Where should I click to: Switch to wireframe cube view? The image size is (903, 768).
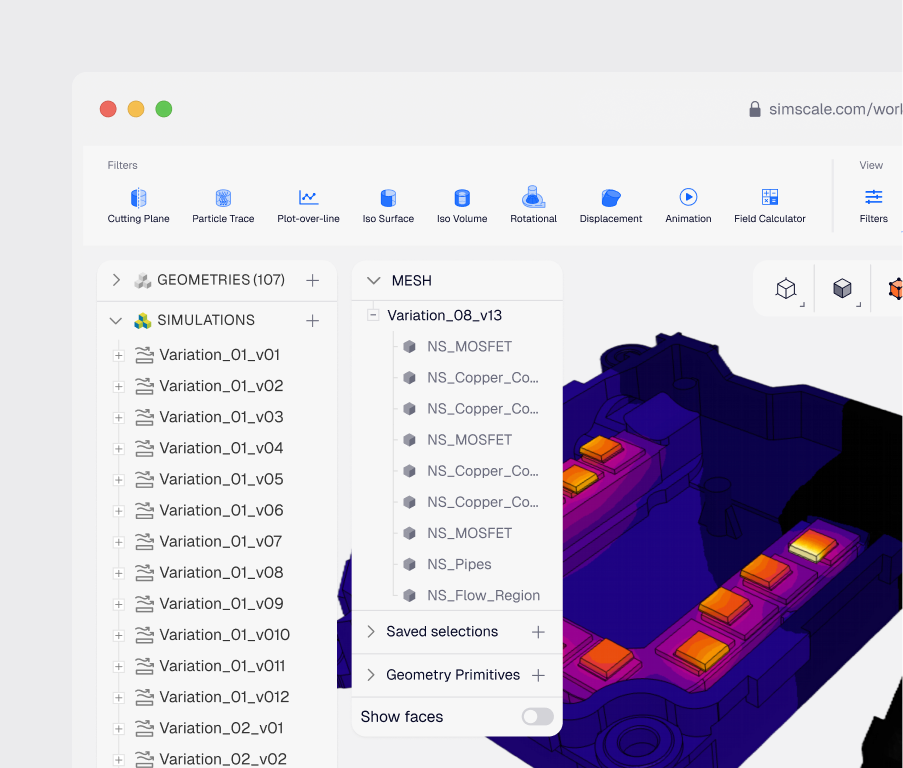(x=786, y=288)
